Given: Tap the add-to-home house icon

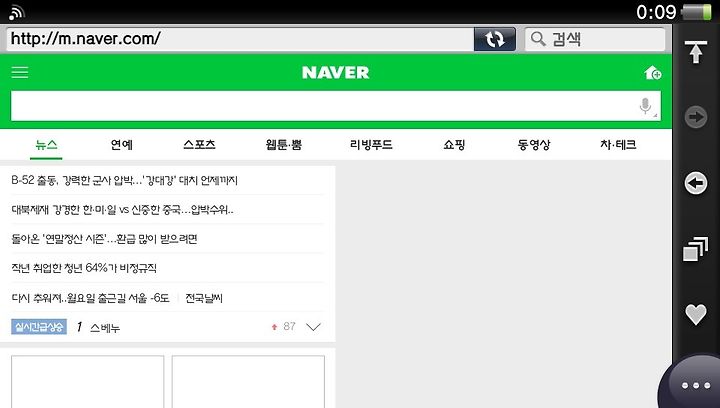Looking at the screenshot, I should (x=652, y=73).
